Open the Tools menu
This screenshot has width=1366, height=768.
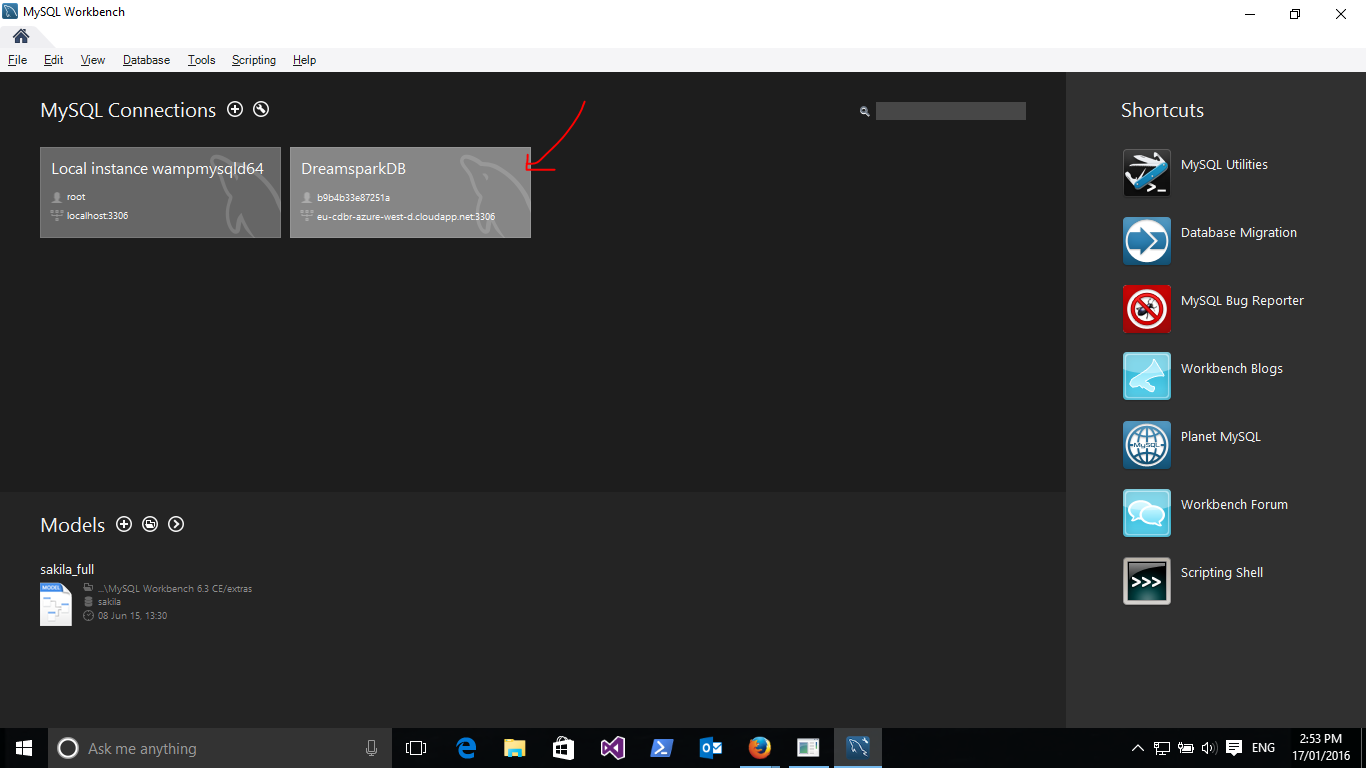201,60
